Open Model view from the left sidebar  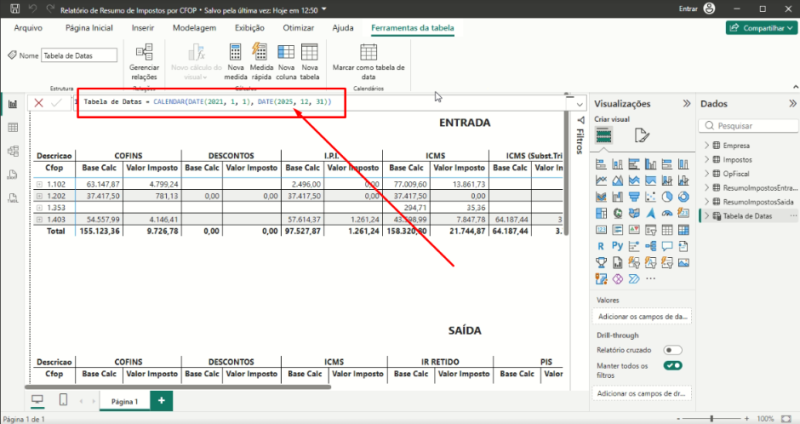[x=13, y=151]
